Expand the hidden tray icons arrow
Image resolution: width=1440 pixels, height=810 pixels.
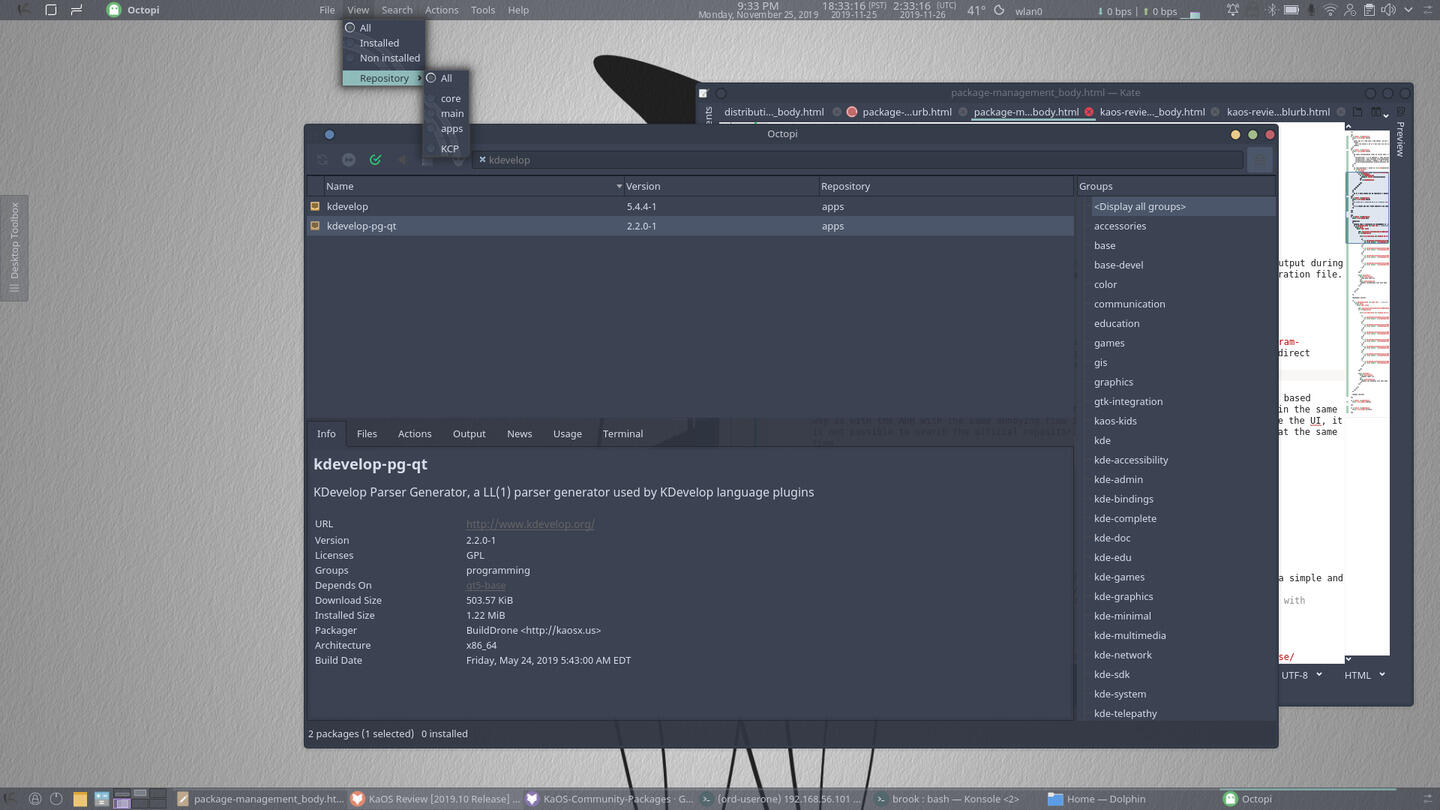[1408, 10]
